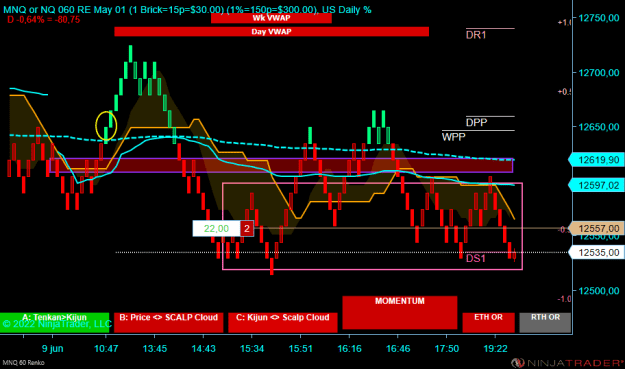This screenshot has height=369, width=625.
Task: Select the DR1 pivot level label
Action: click(x=476, y=35)
